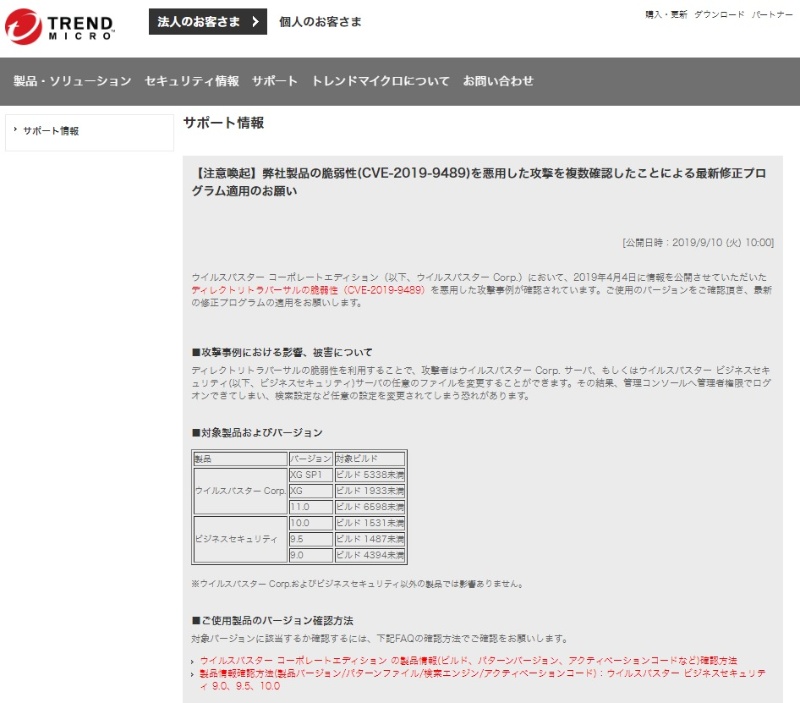
Task: Open the 製品・ソリューション menu
Action: [72, 81]
